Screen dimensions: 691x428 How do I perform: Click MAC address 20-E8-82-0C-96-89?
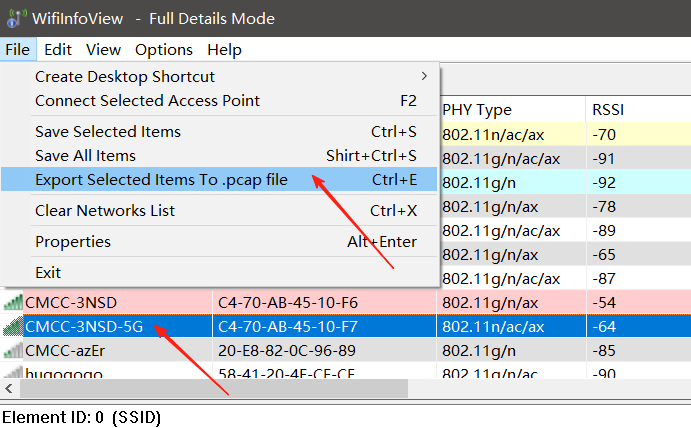(x=287, y=351)
